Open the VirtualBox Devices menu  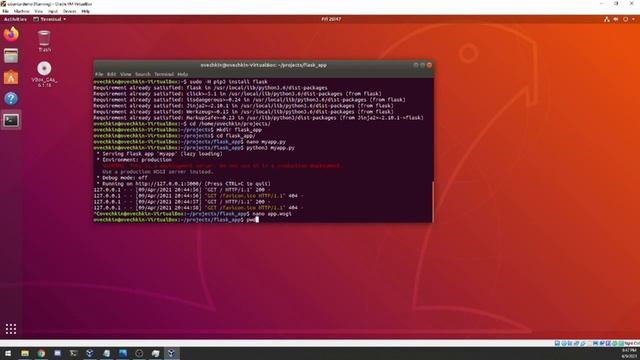[69, 11]
